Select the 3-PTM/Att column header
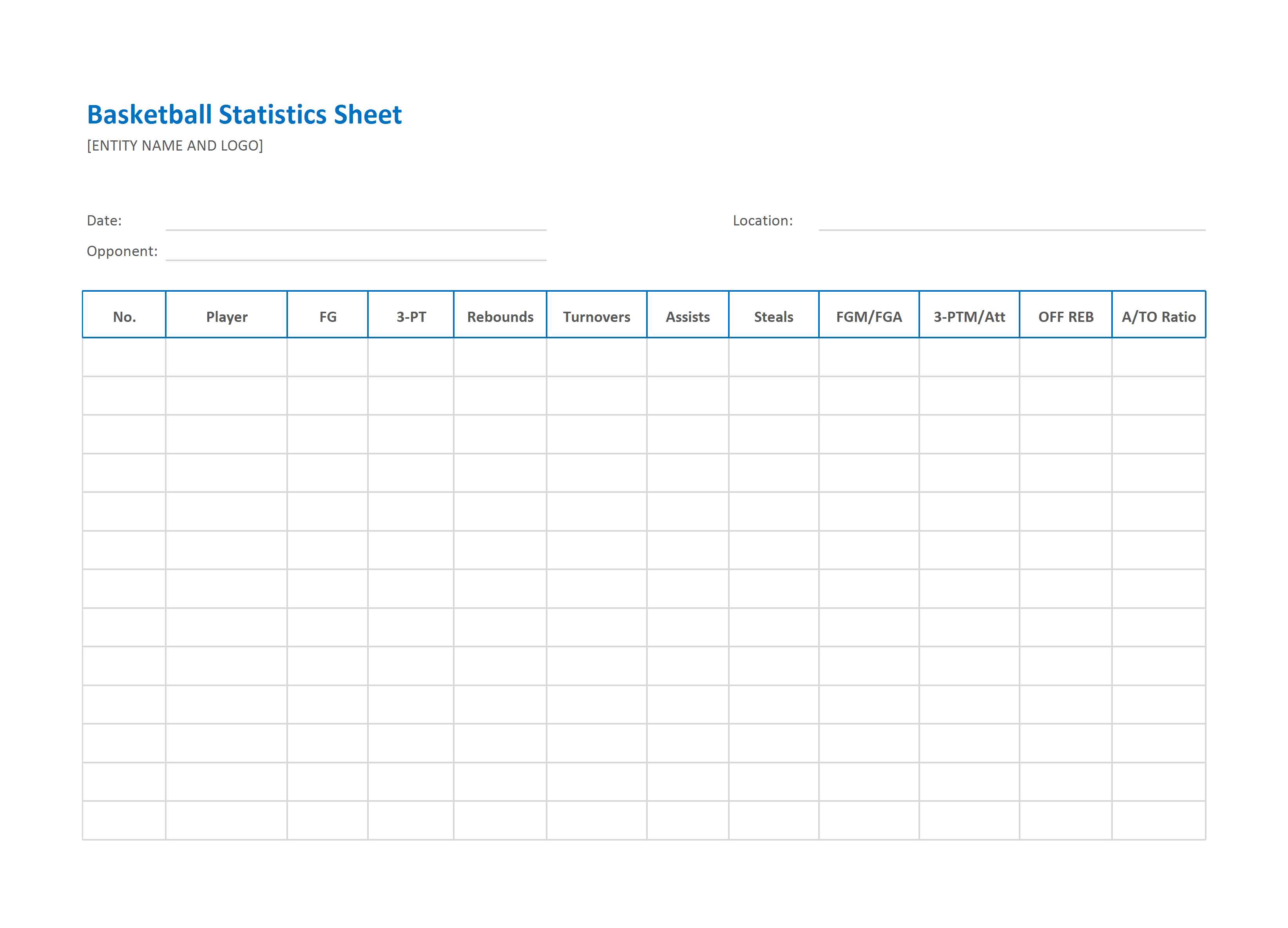 tap(969, 315)
